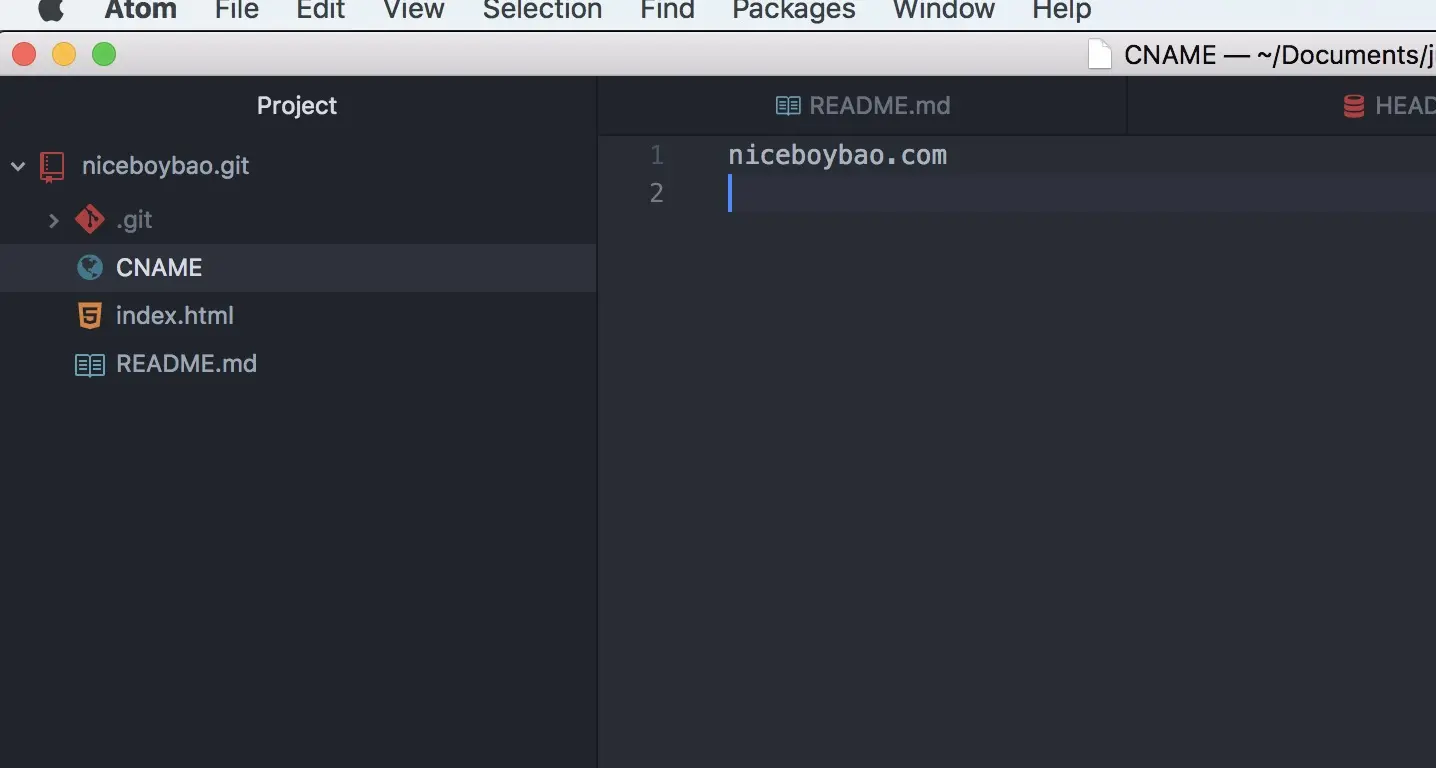Collapse the niceboybao.git project root chevron

coord(18,166)
